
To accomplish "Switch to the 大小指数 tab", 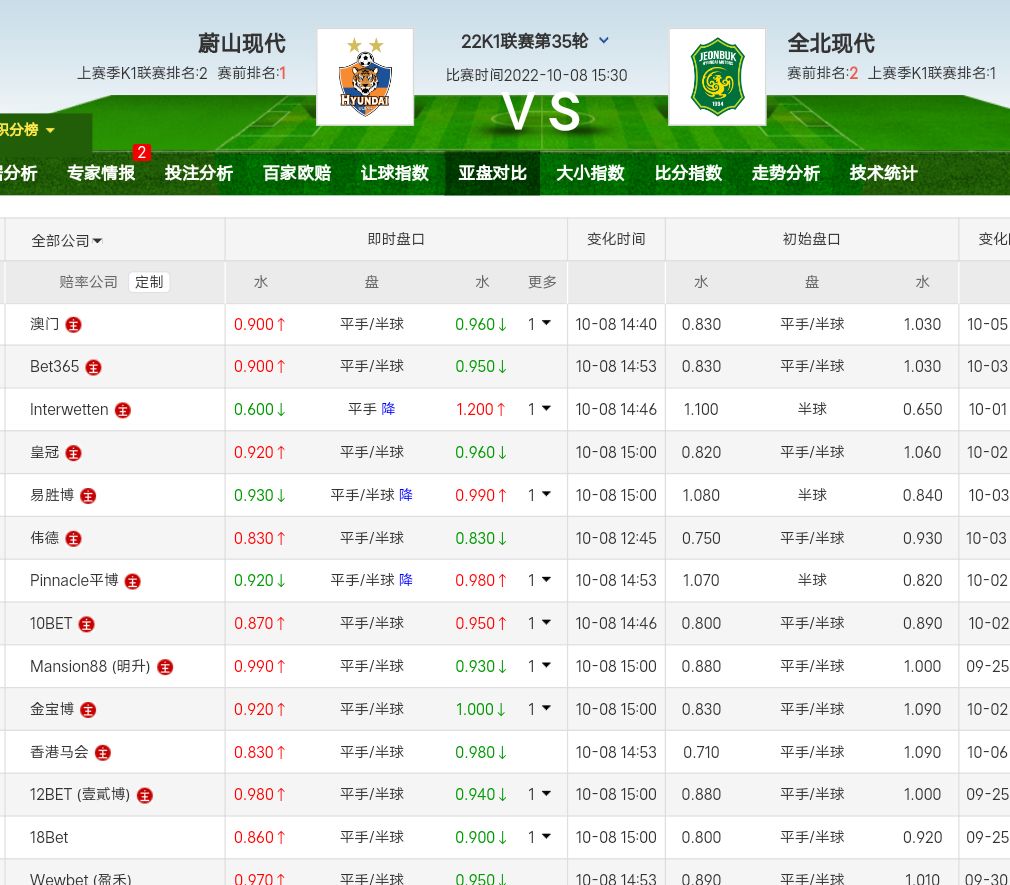I will (590, 173).
